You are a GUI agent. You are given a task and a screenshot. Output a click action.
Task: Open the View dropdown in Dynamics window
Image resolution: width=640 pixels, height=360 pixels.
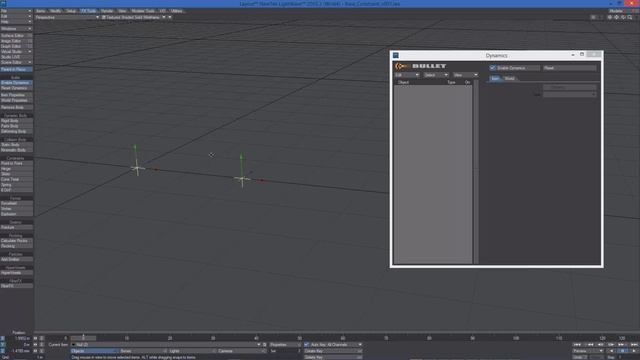click(x=465, y=75)
